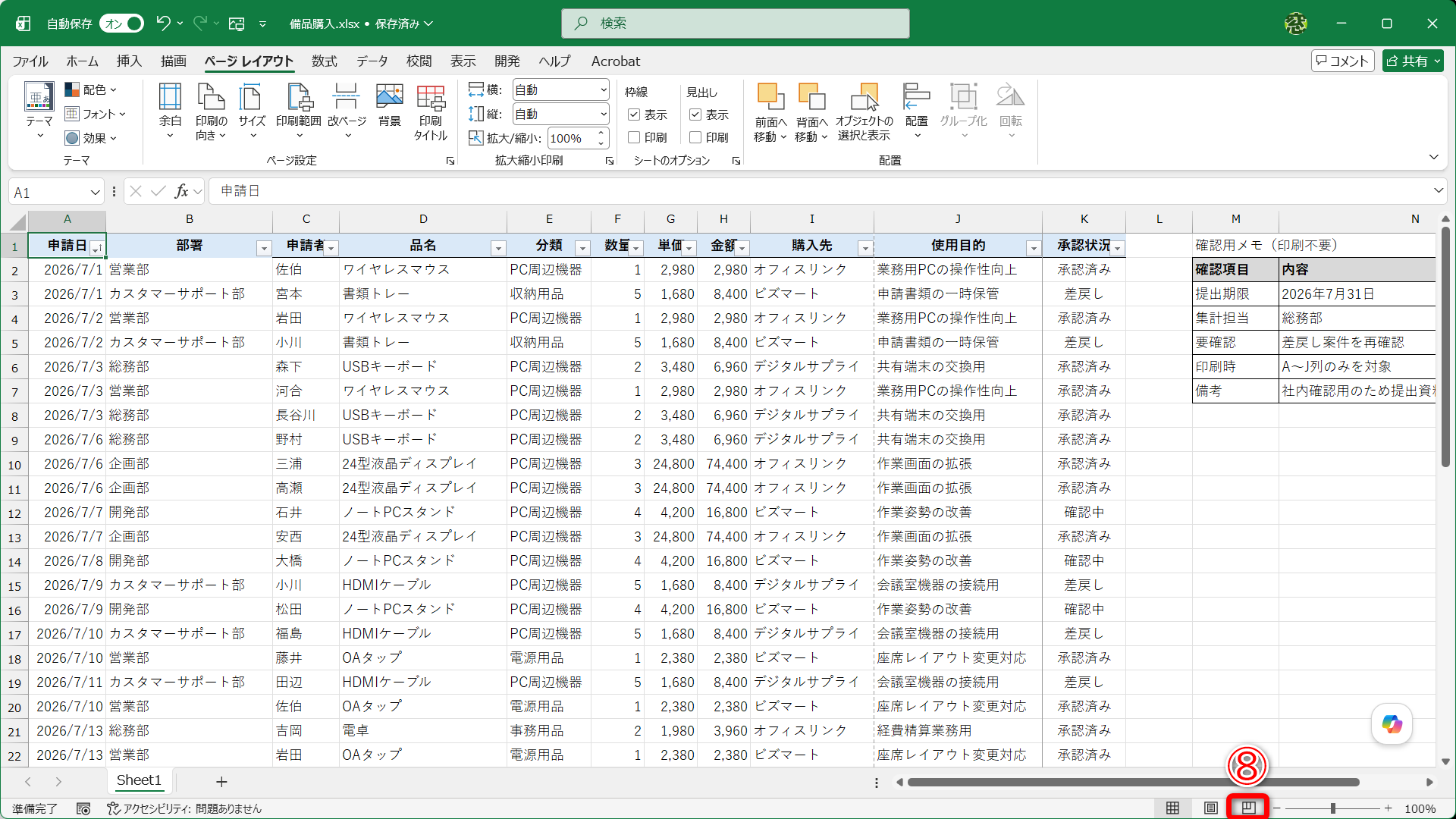
Task: Open the Colors (配色) dropdown
Action: (91, 89)
